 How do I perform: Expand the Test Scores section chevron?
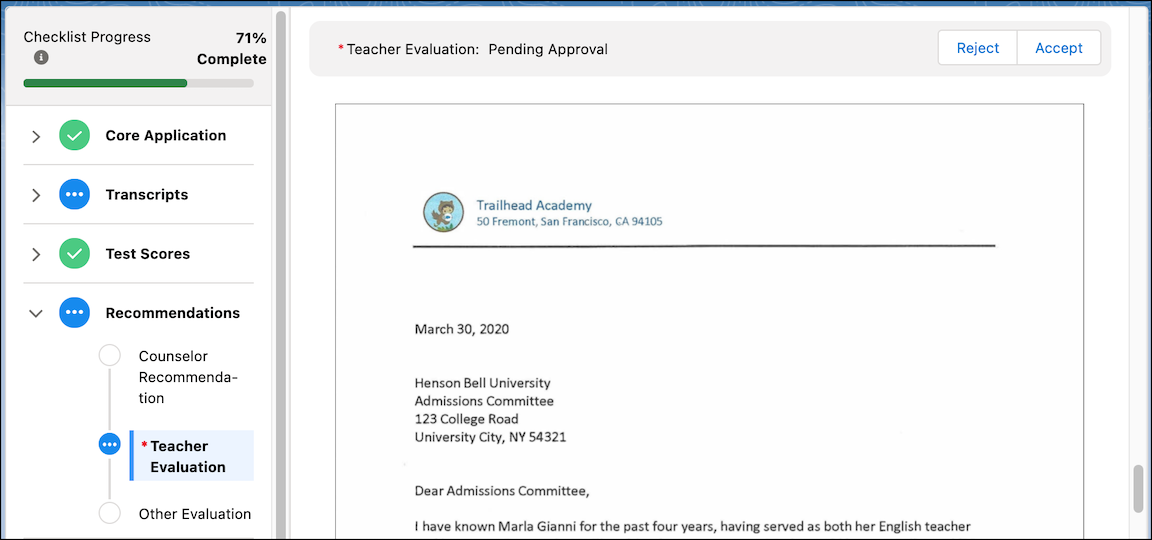tap(36, 254)
